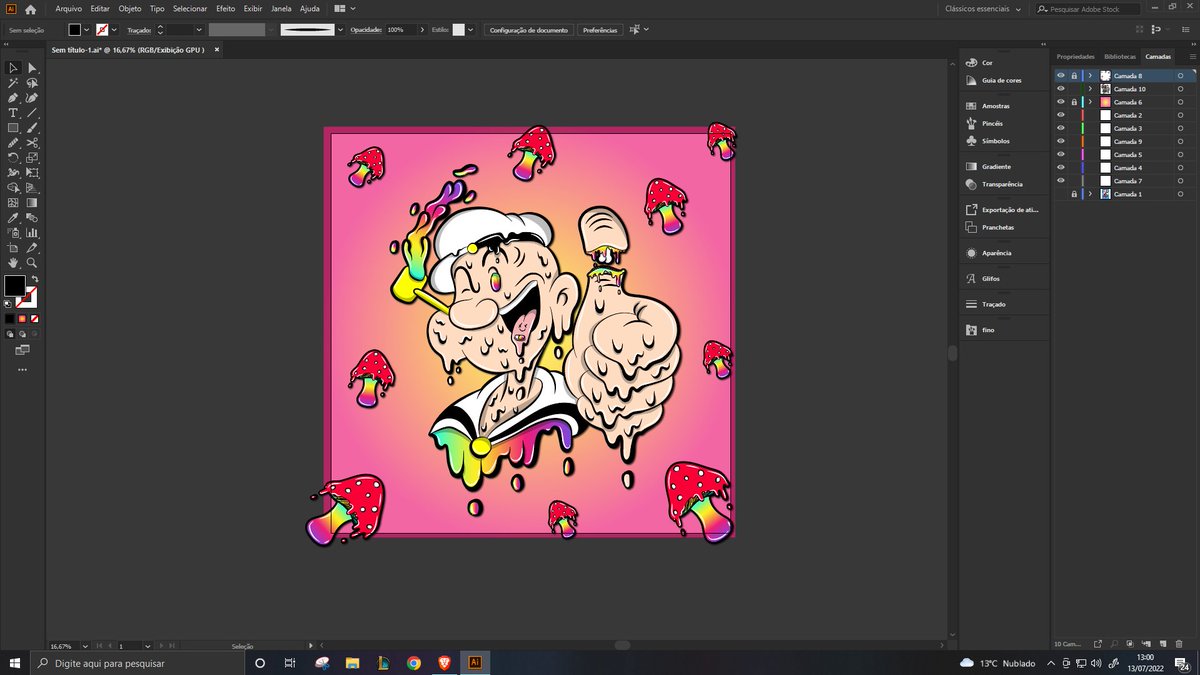1200x675 pixels.
Task: Expand layer Camada 10
Action: (1090, 89)
